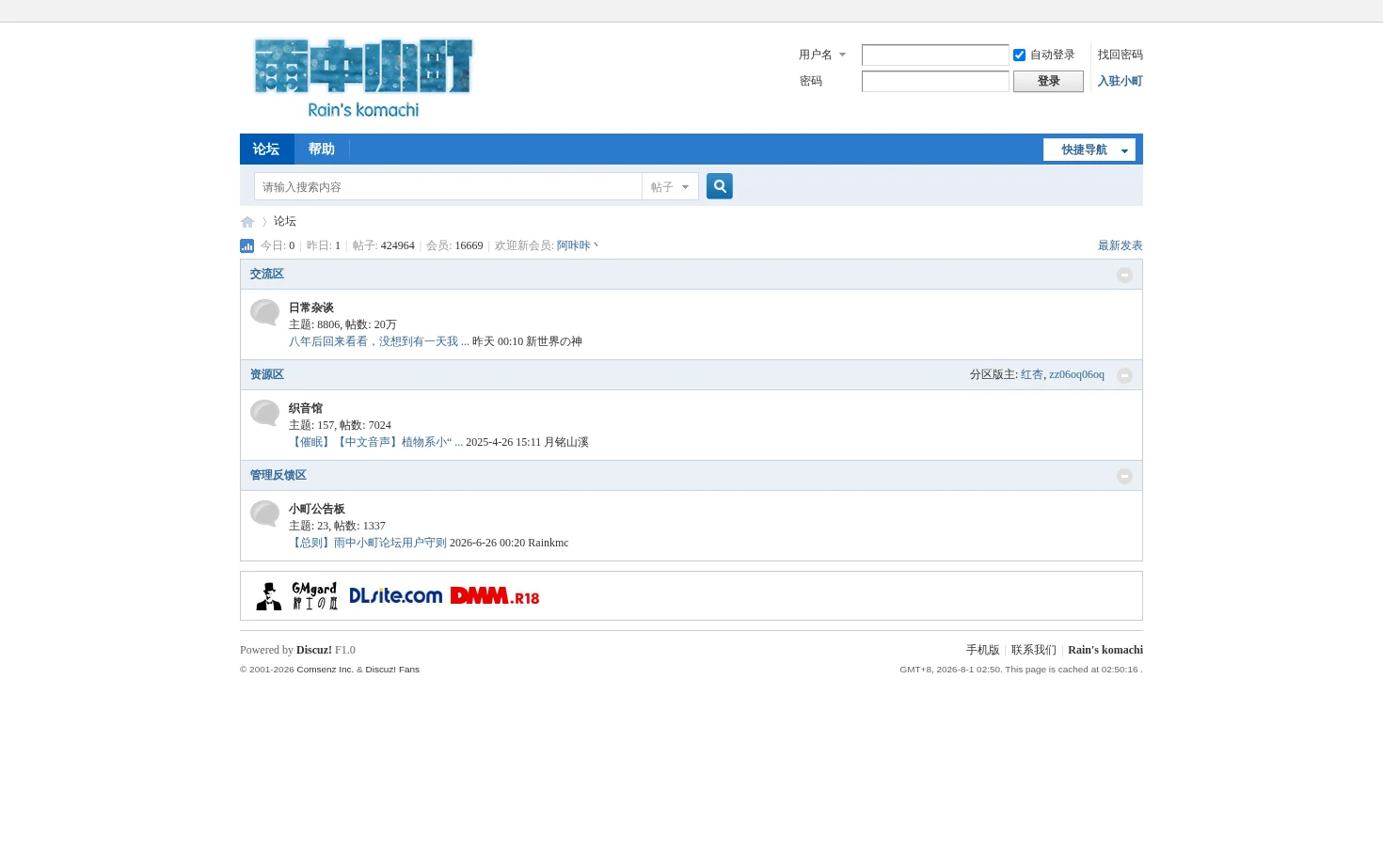Toggle the 自动登录 checkbox
The height and width of the screenshot is (868, 1383).
[x=1019, y=55]
